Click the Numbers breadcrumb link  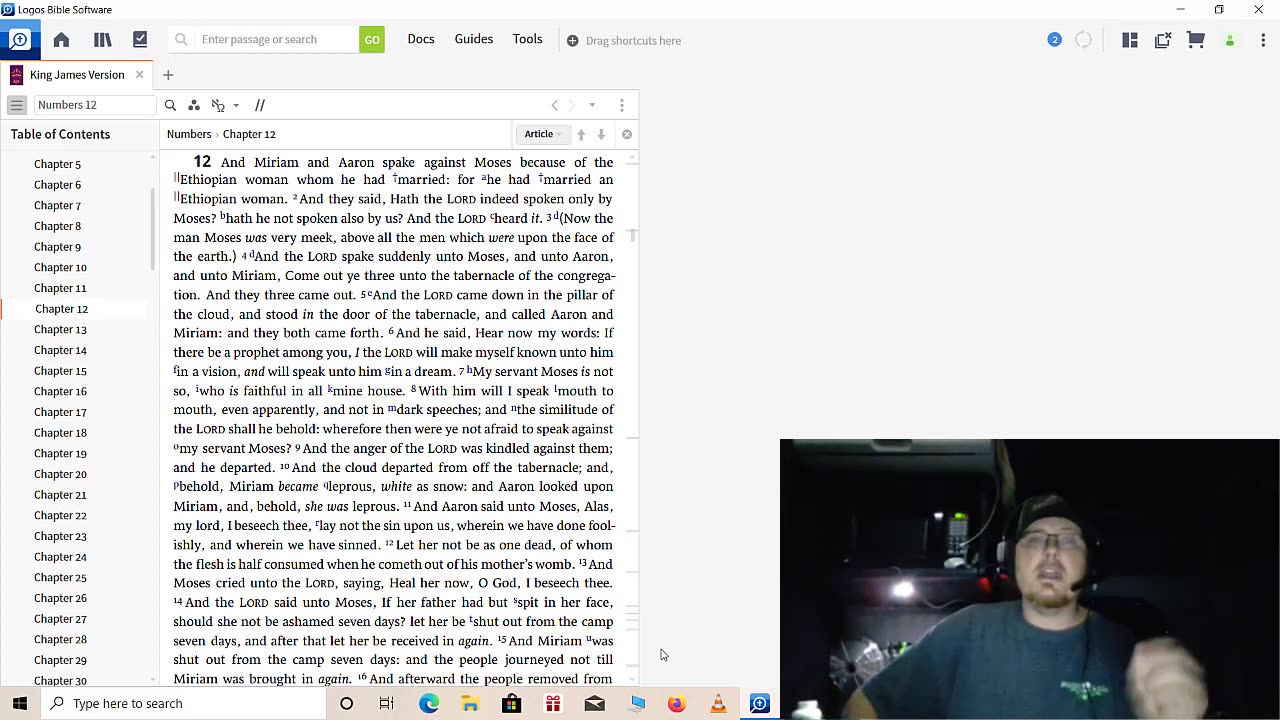189,134
